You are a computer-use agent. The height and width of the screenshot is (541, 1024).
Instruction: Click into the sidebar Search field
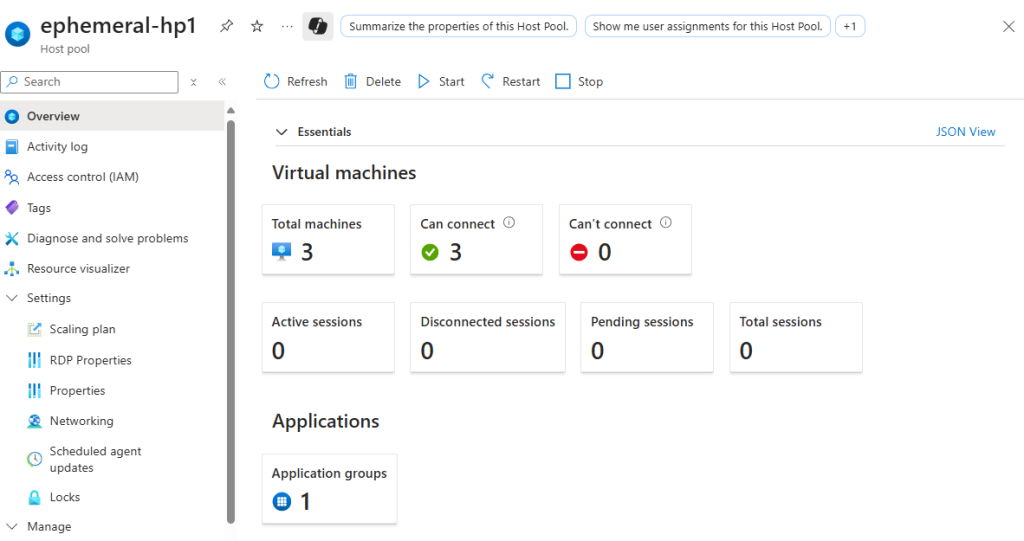90,82
